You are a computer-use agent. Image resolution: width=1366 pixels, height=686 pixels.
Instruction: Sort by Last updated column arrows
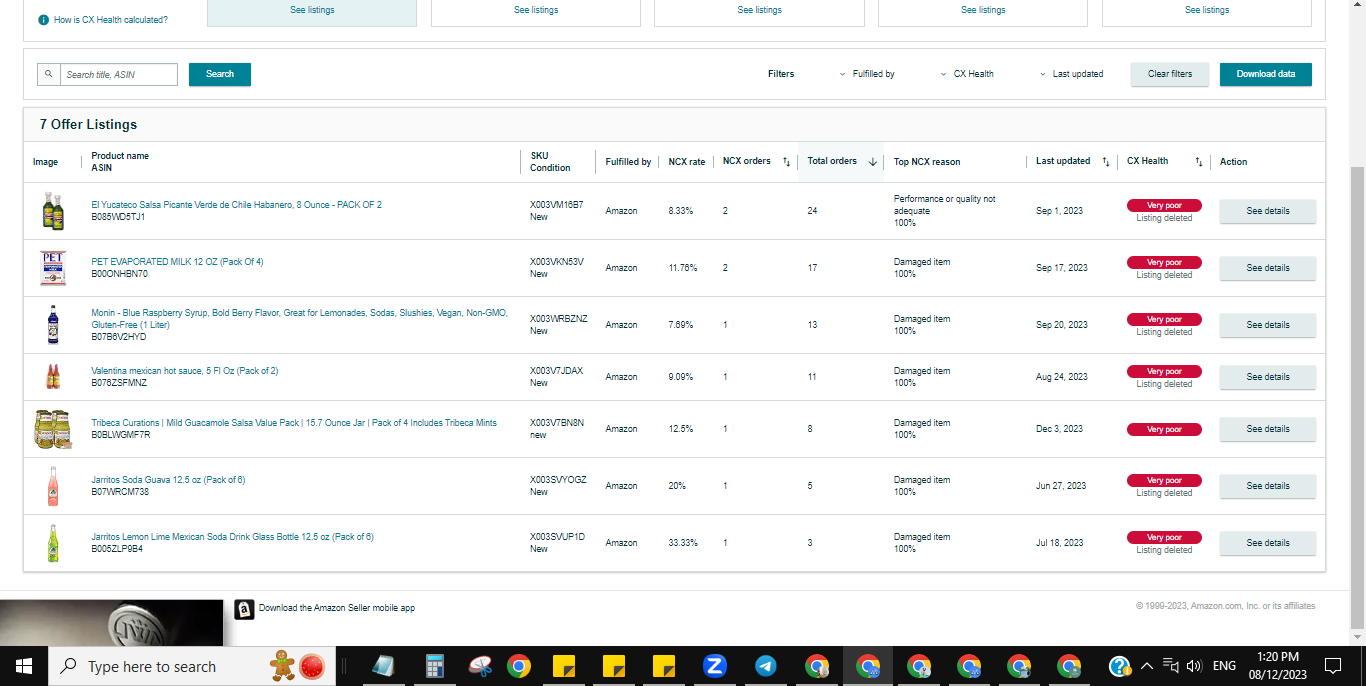[x=1105, y=162]
